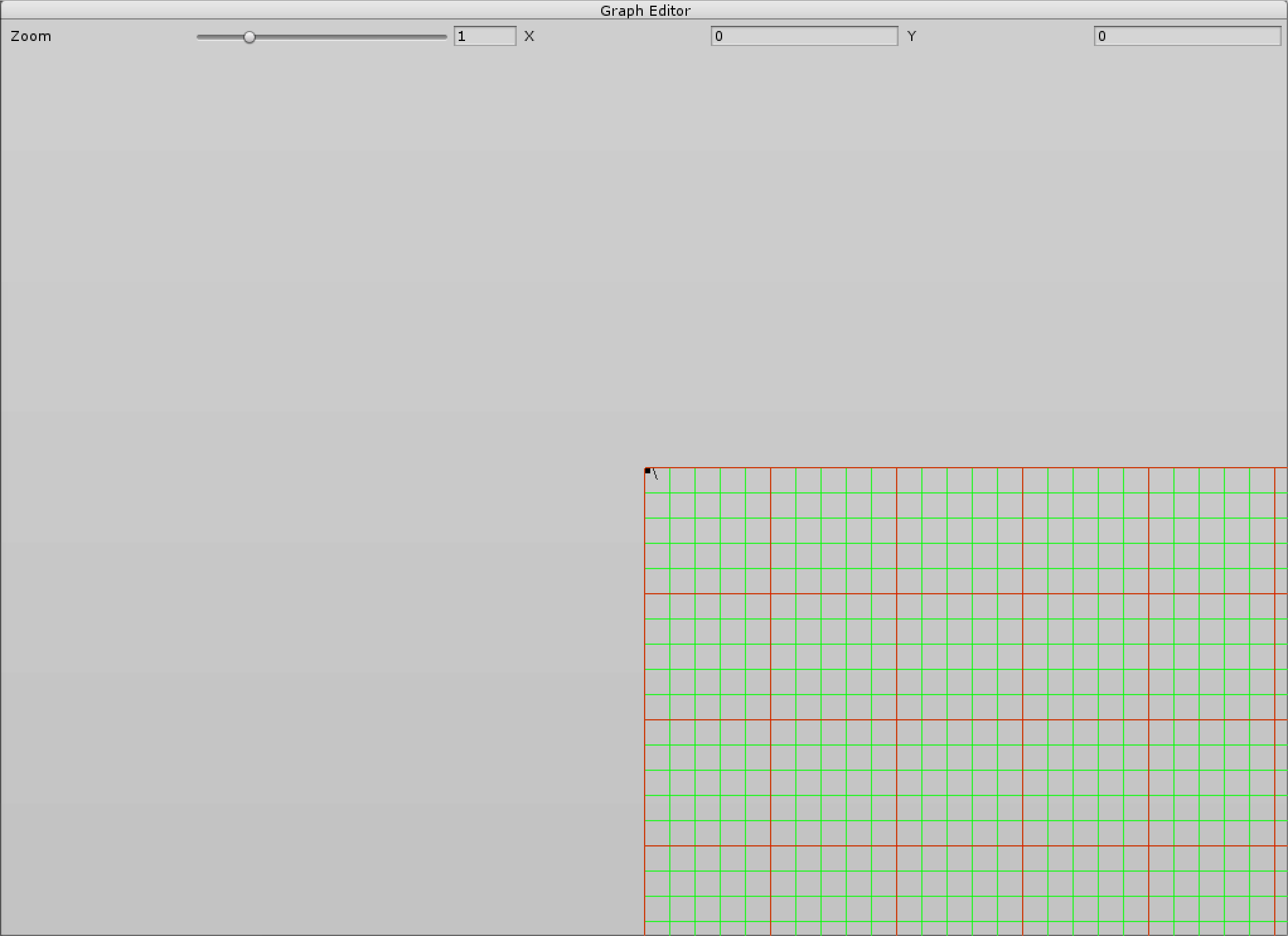This screenshot has height=936, width=1288.
Task: Click inside the Y coordinate field showing 0
Action: point(1187,36)
